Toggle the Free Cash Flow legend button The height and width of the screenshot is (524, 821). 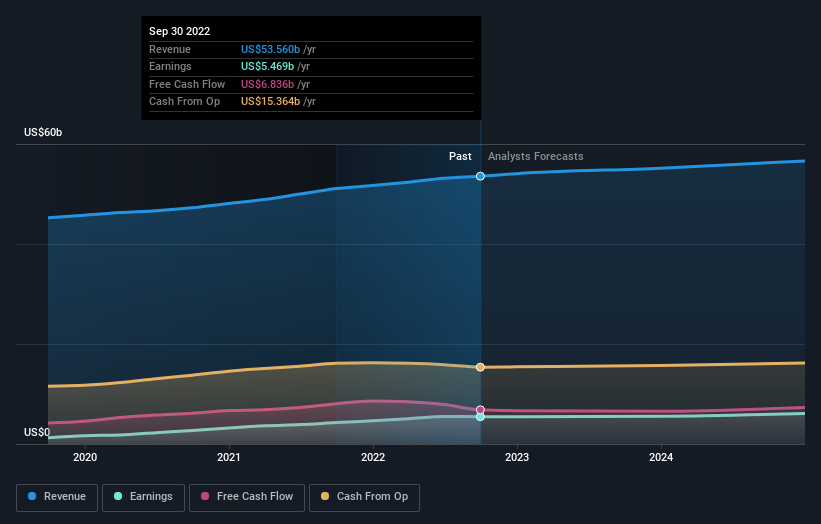click(x=247, y=497)
